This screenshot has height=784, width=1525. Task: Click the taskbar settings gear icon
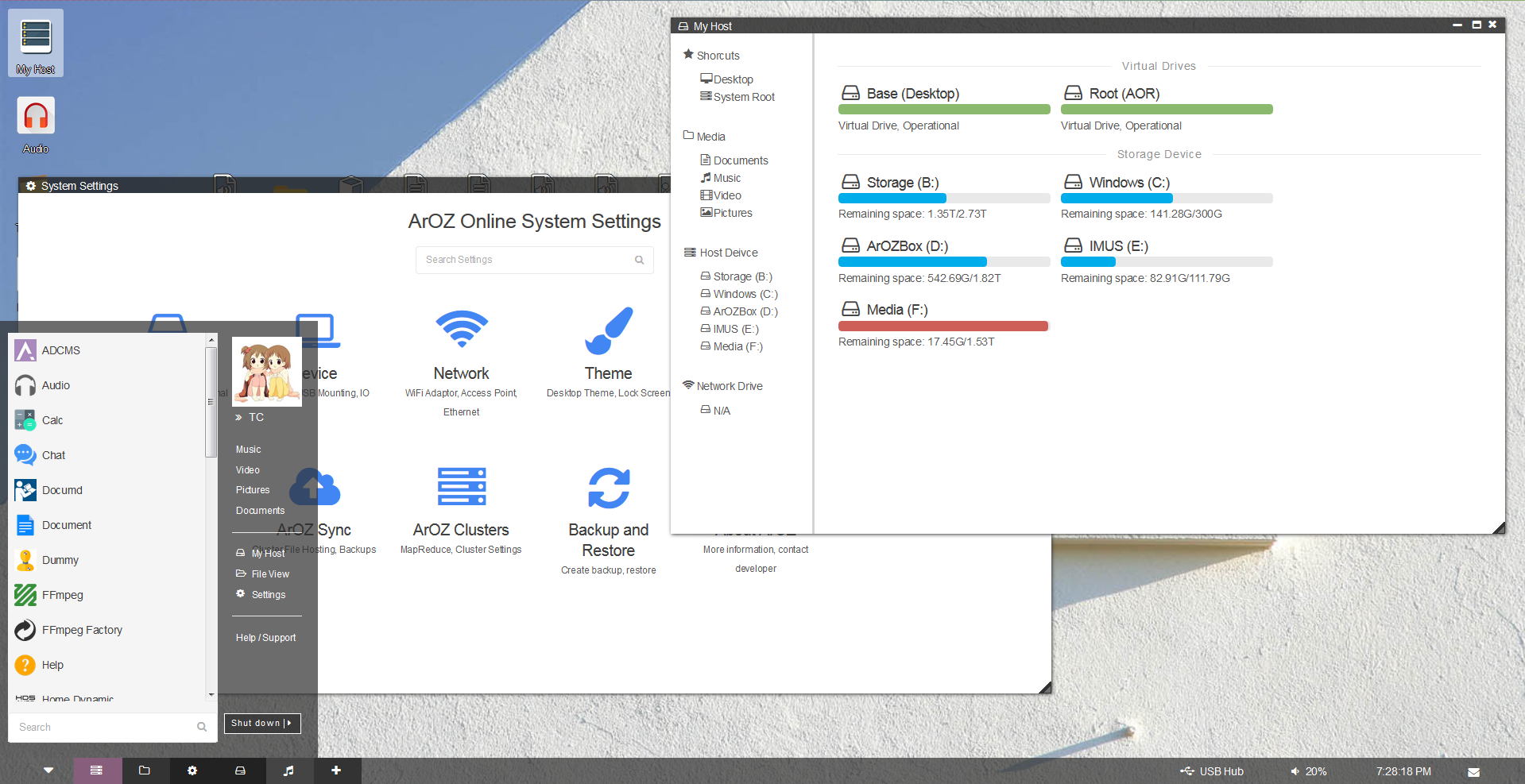pos(192,770)
